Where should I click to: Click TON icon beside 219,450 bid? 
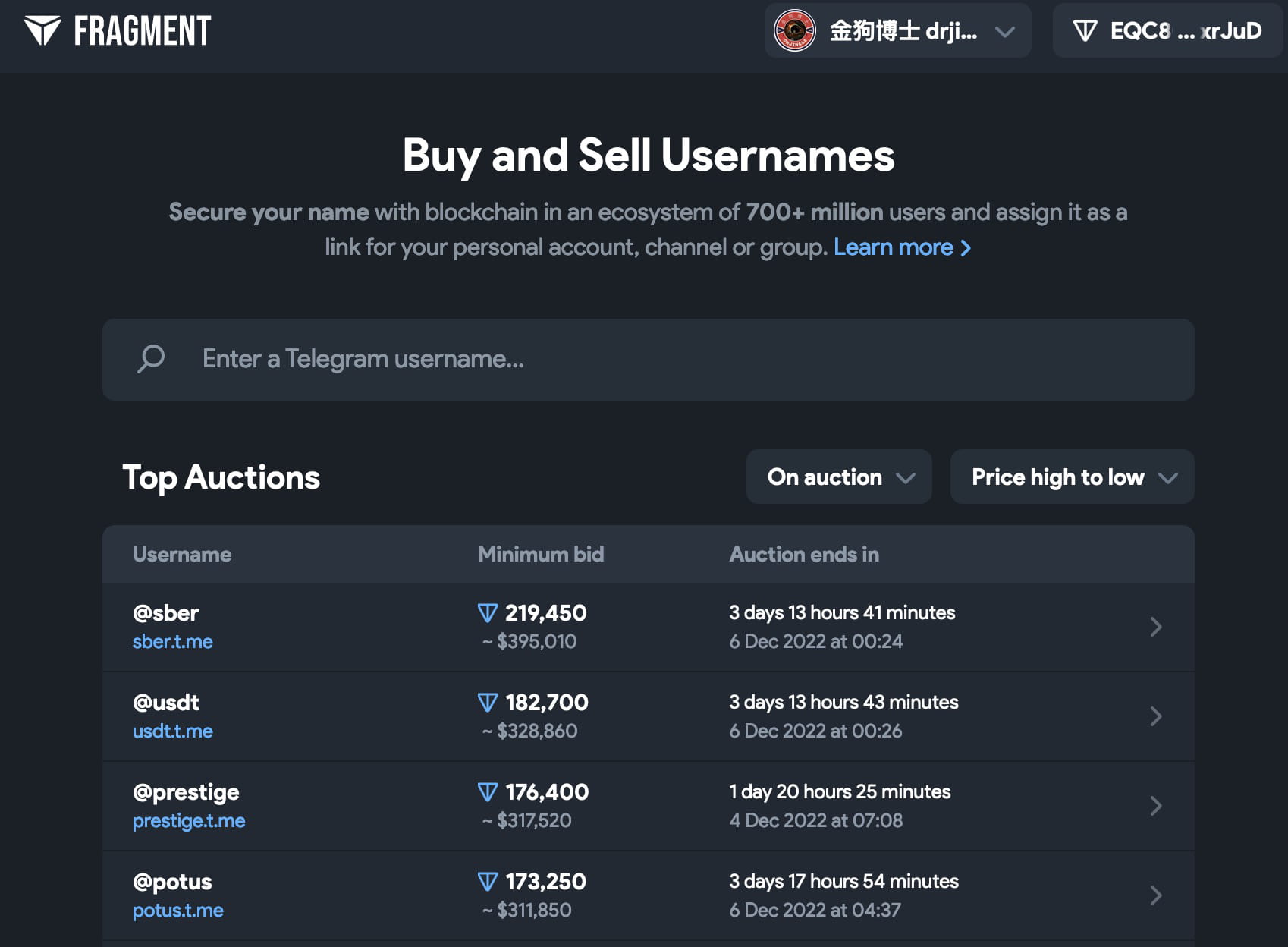pos(488,613)
